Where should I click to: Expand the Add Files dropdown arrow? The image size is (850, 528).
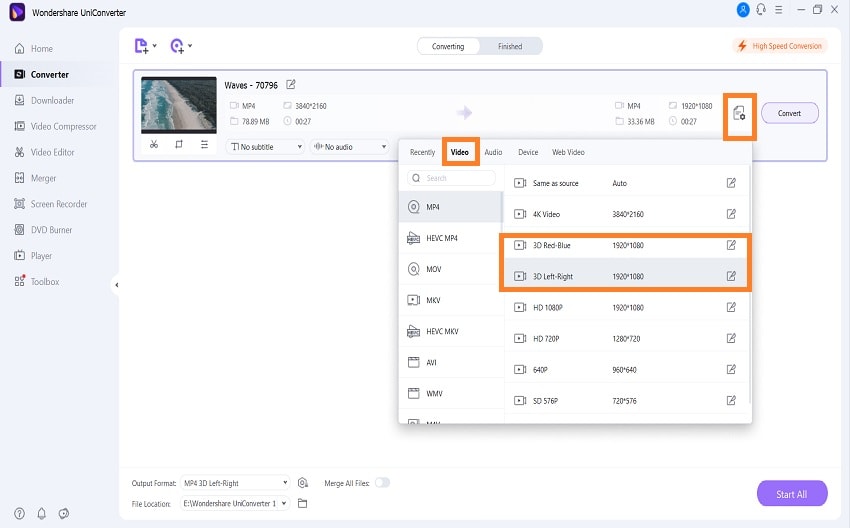point(154,46)
